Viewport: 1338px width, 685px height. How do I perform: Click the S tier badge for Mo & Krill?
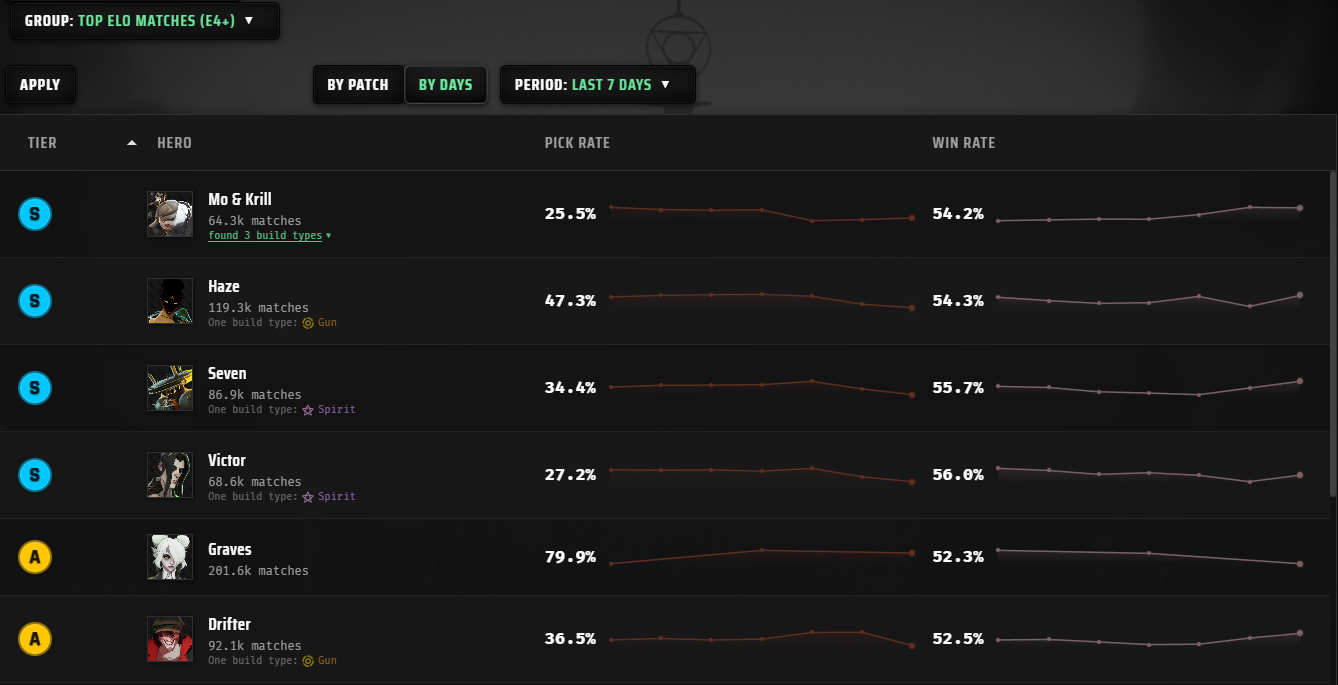coord(35,213)
